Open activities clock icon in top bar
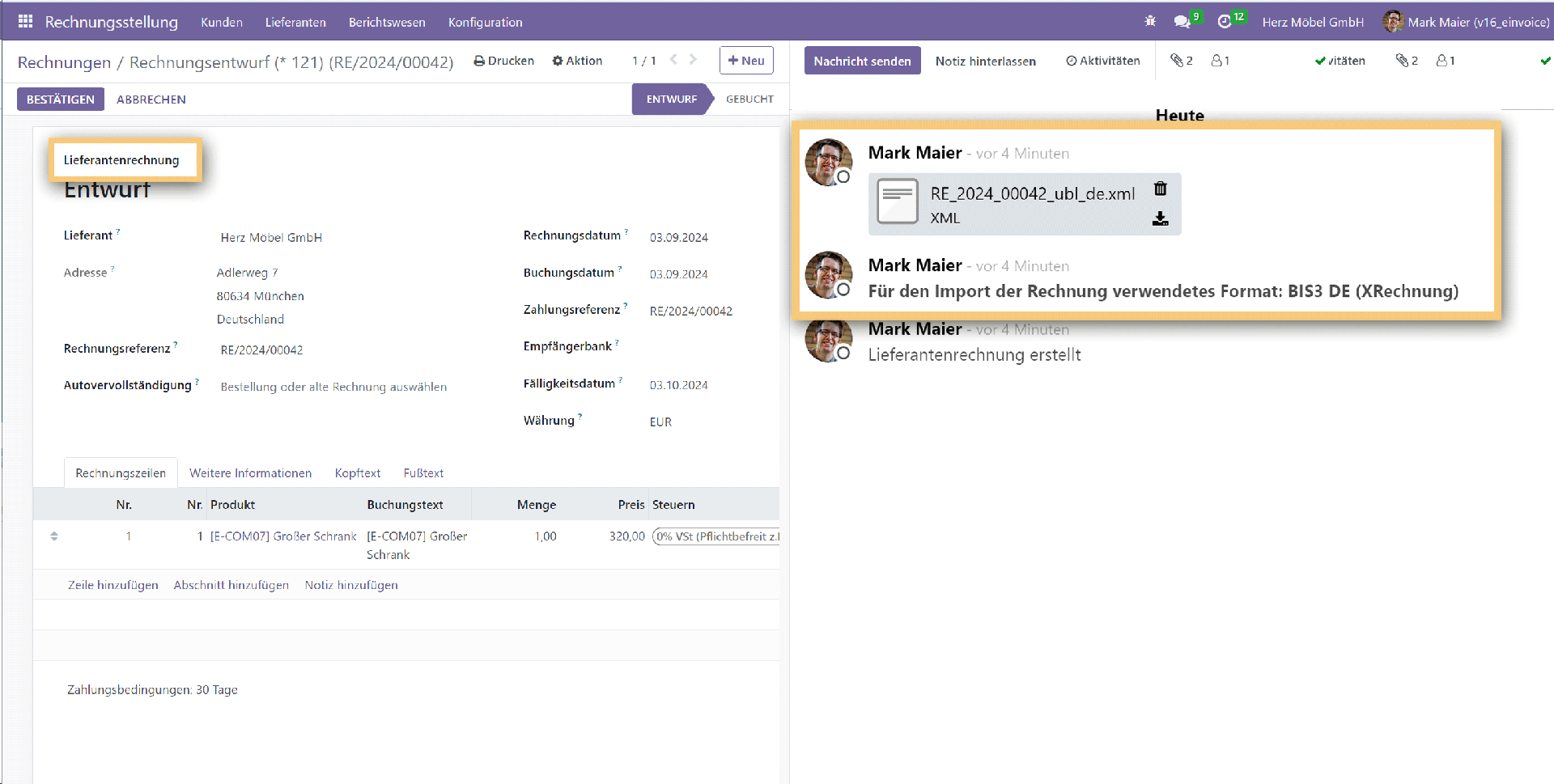 1225,22
